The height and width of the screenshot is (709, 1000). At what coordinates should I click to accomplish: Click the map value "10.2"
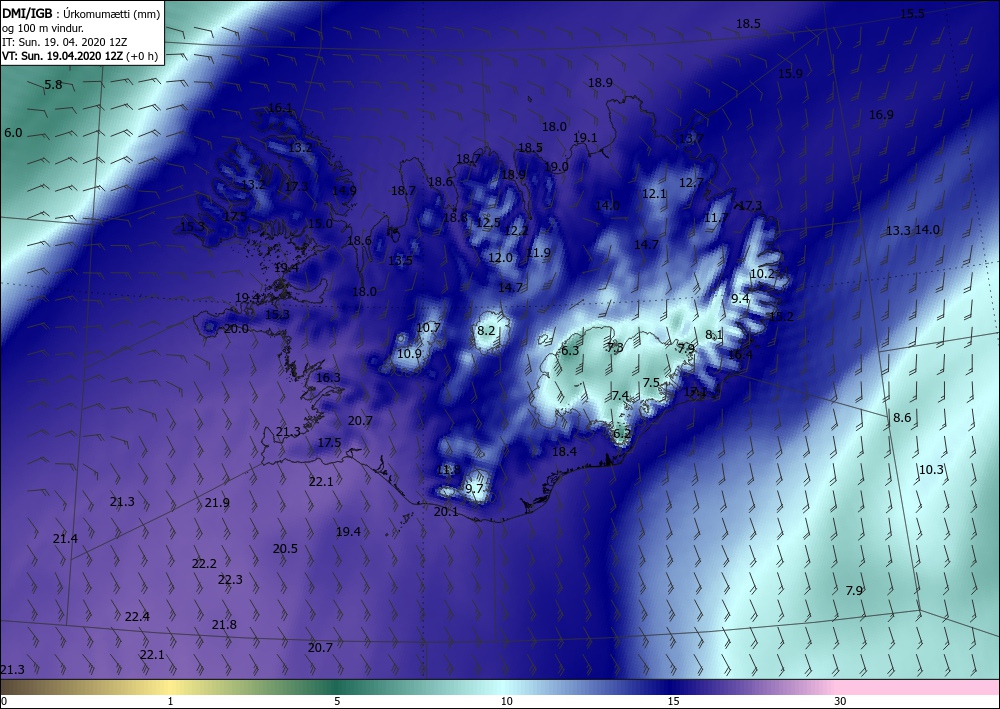click(762, 273)
